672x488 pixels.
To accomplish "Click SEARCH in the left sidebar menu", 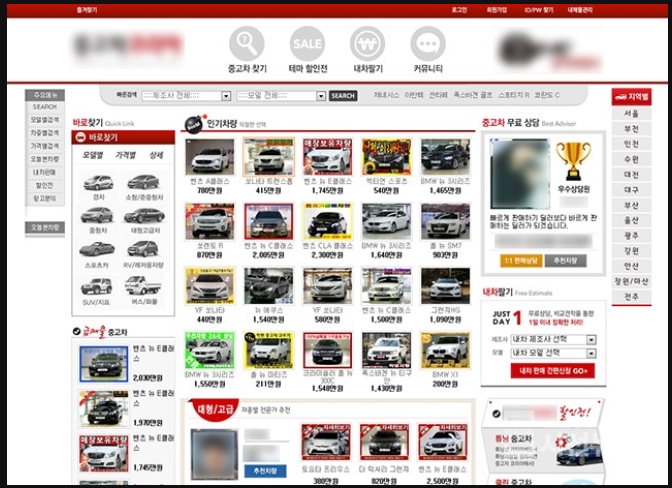I will point(45,107).
